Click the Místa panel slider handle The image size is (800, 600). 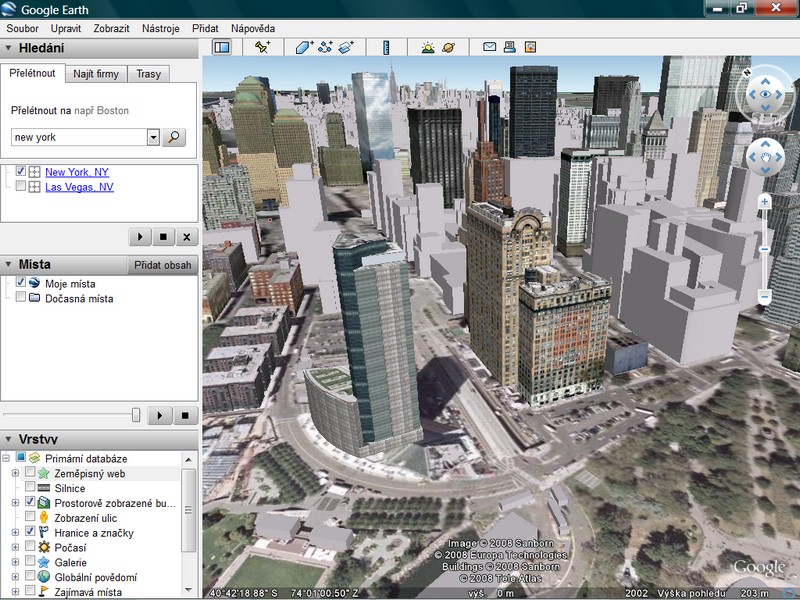(136, 415)
